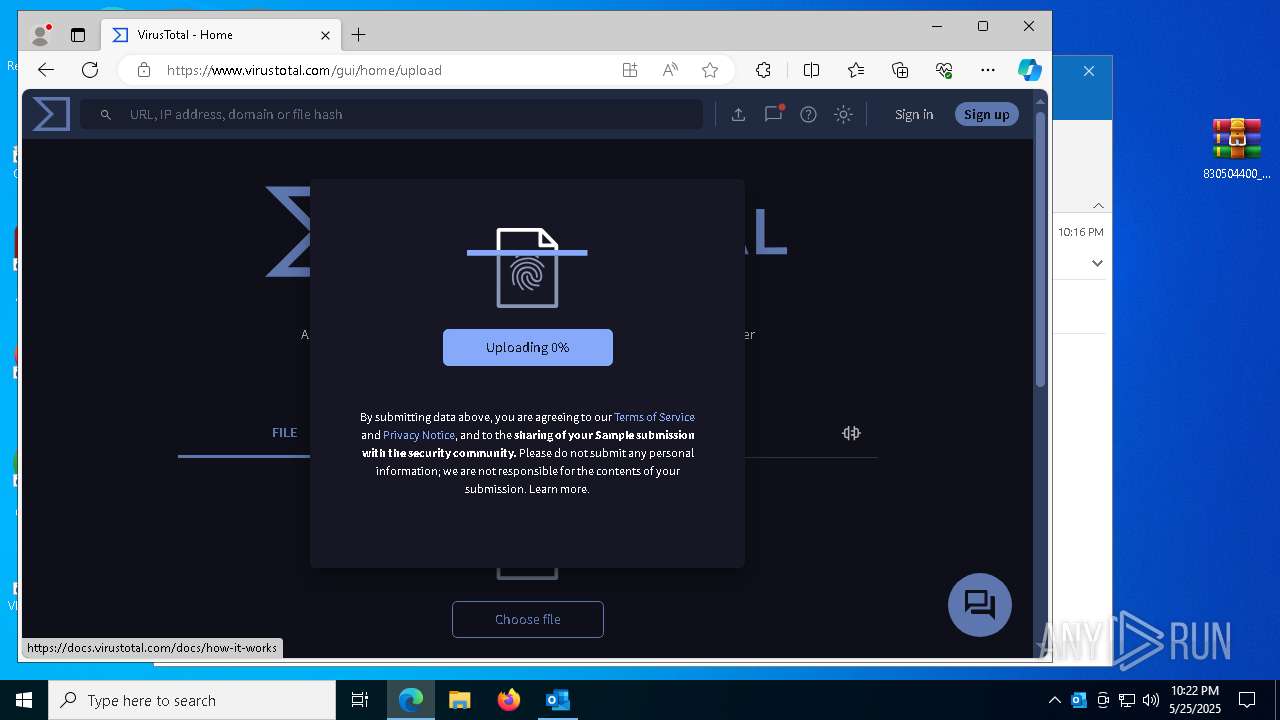Open VirusTotal notifications icon
The height and width of the screenshot is (720, 1280).
(x=773, y=114)
